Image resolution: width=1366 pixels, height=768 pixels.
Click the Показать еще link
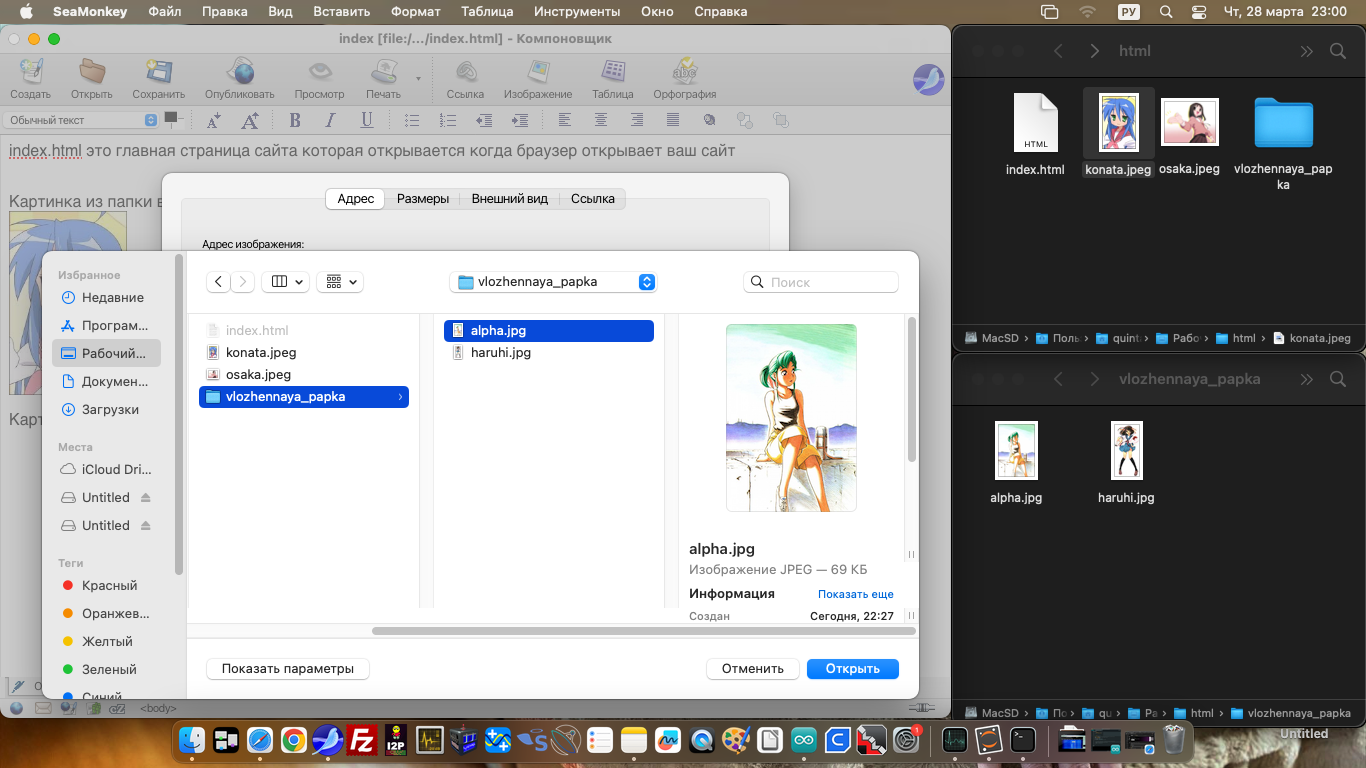coord(855,594)
